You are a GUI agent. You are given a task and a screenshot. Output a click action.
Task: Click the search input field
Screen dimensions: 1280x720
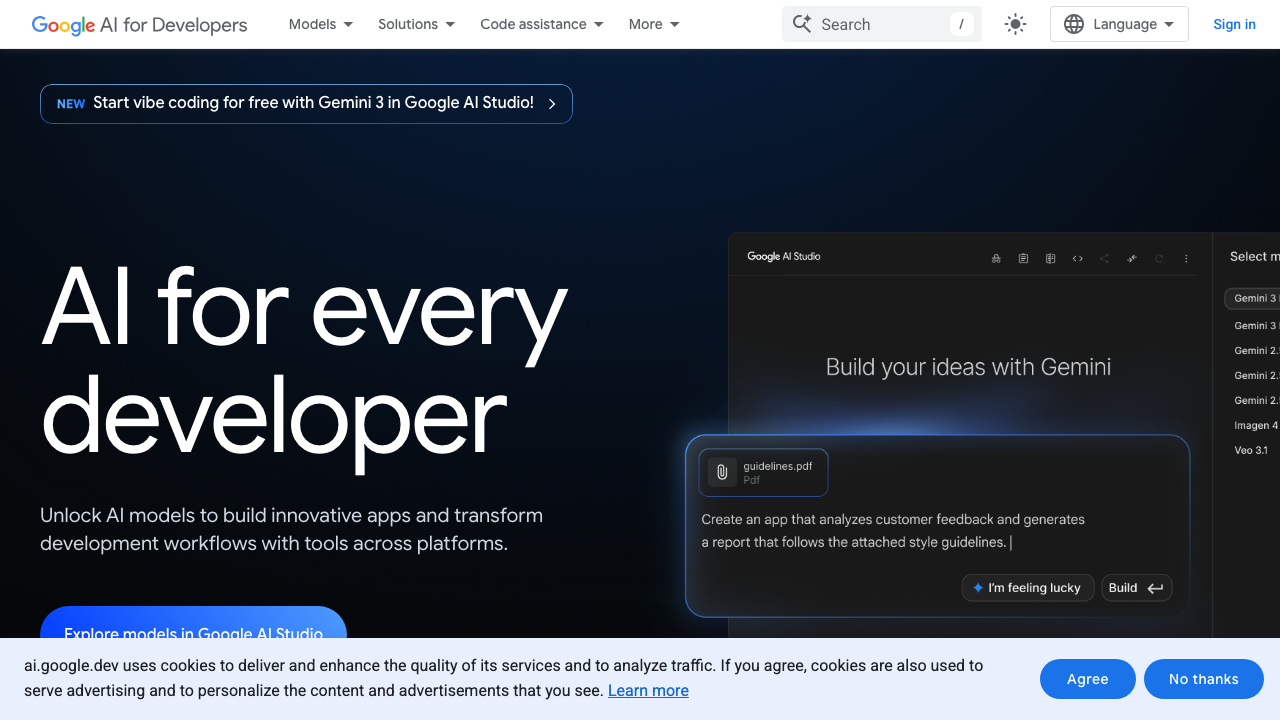coord(880,24)
